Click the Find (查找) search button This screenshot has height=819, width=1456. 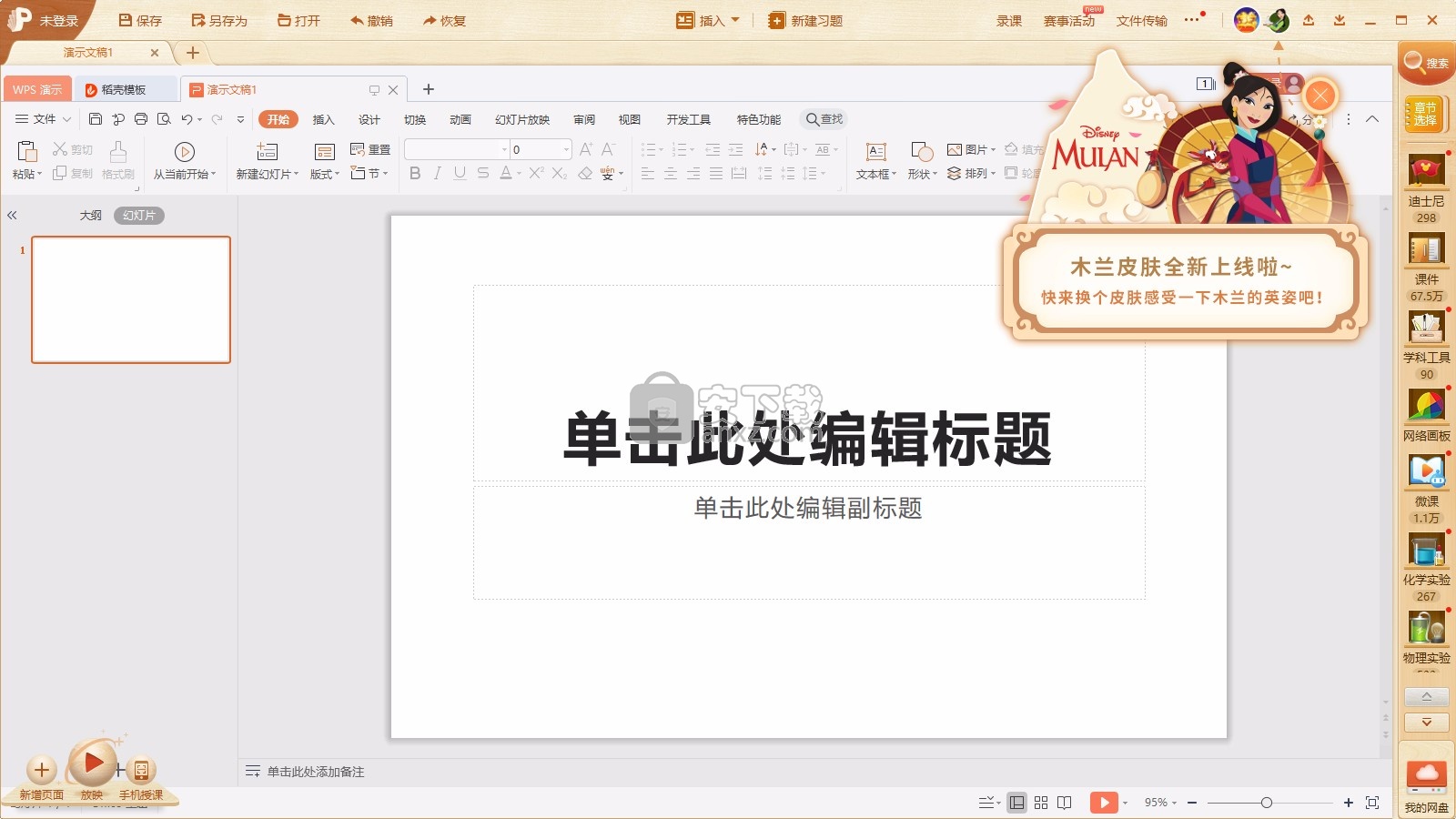[x=824, y=119]
